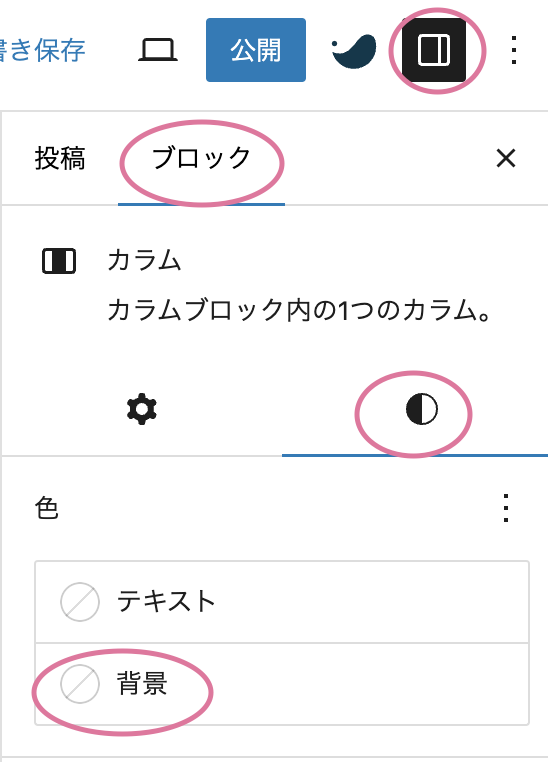
Task: Open the 色 panel options menu
Action: click(x=506, y=508)
